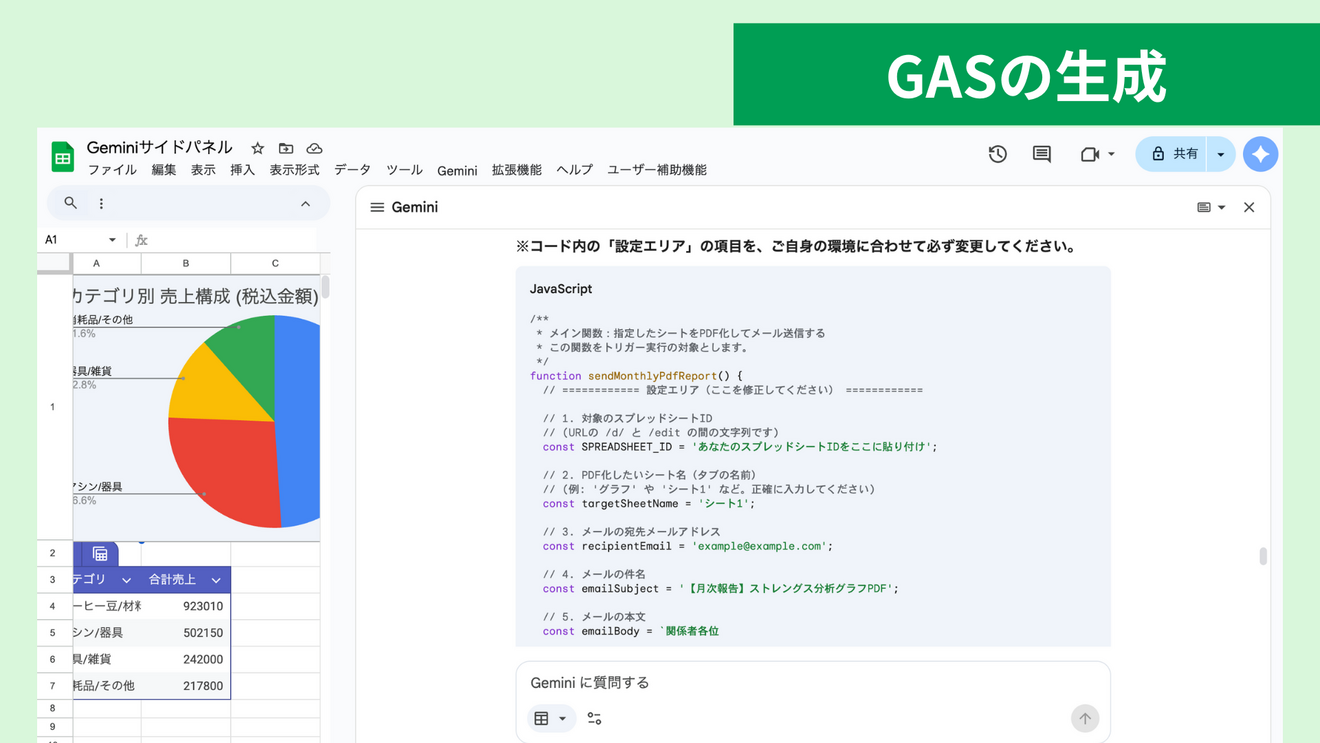
Task: Open the ツール menu
Action: [404, 170]
